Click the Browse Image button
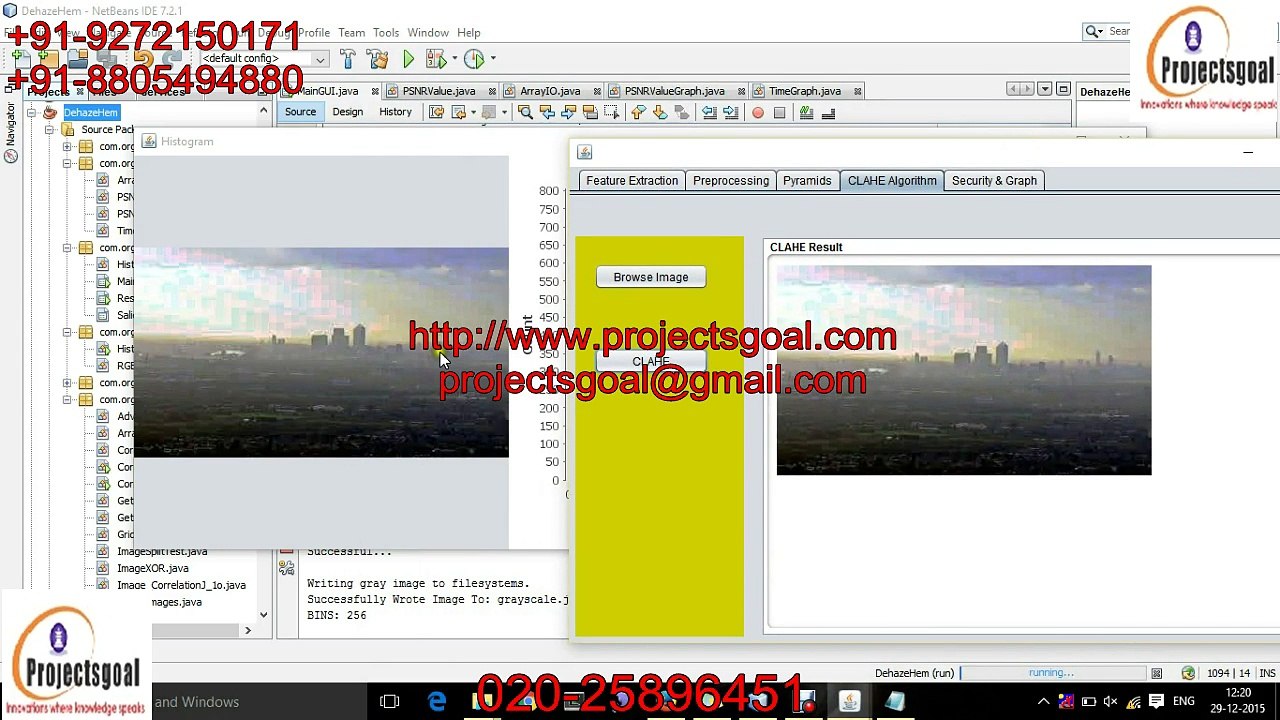 coord(651,277)
